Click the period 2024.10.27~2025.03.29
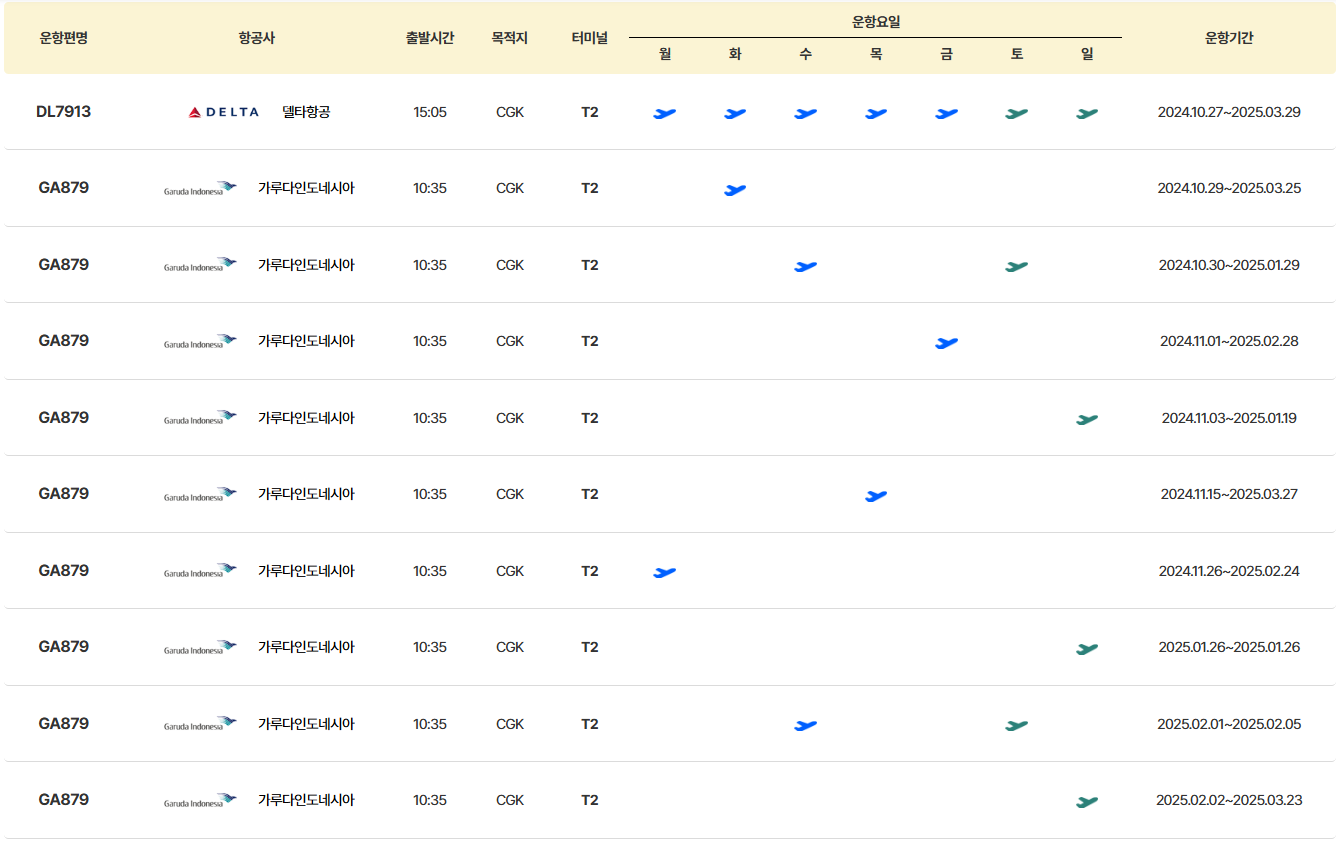Image resolution: width=1336 pixels, height=842 pixels. point(1229,112)
